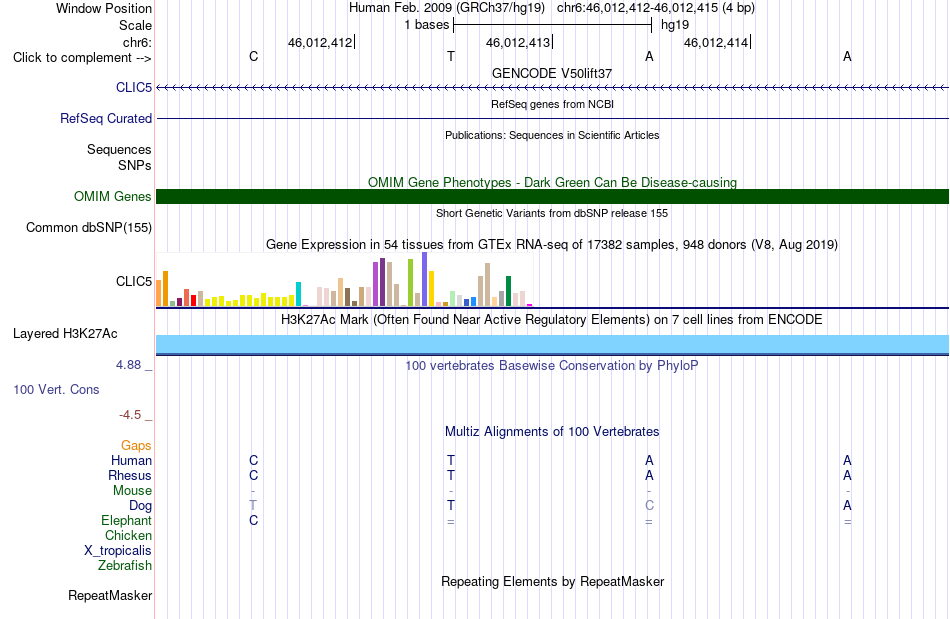Click the Elephant species label
This screenshot has width=950, height=619.
[126, 520]
